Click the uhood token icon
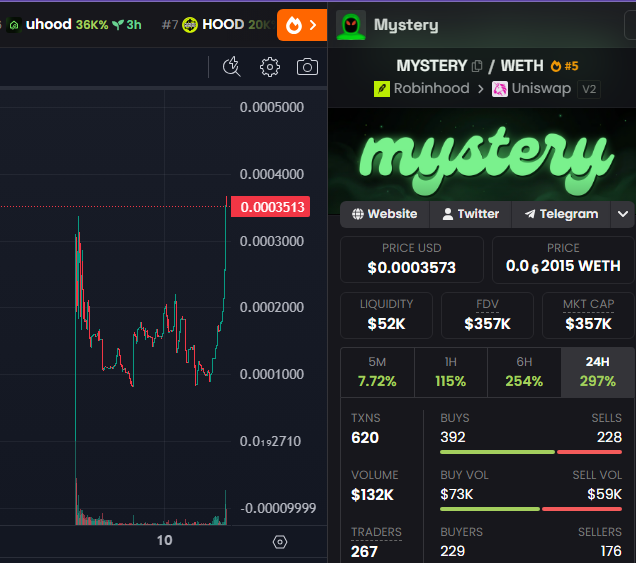 (x=14, y=25)
